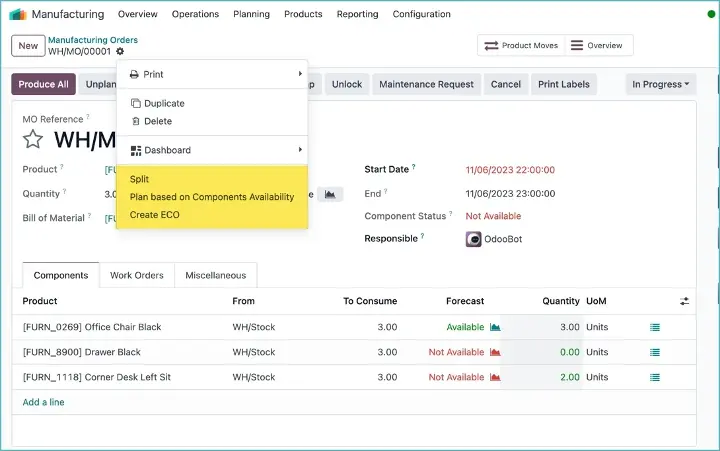Follow the Manufacturing Orders breadcrumb link
Image resolution: width=720 pixels, height=451 pixels.
click(x=93, y=40)
